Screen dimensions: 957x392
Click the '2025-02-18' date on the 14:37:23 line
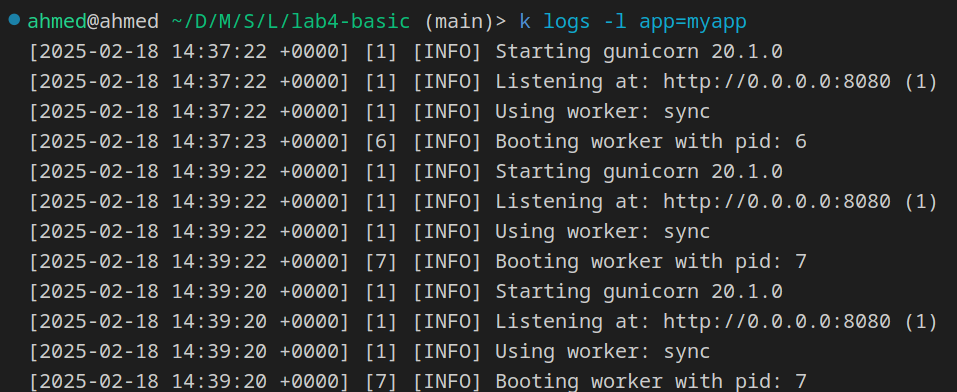(x=99, y=142)
